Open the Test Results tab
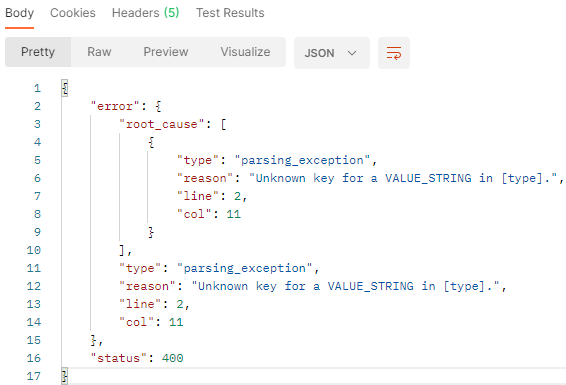566x385 pixels. tap(230, 13)
